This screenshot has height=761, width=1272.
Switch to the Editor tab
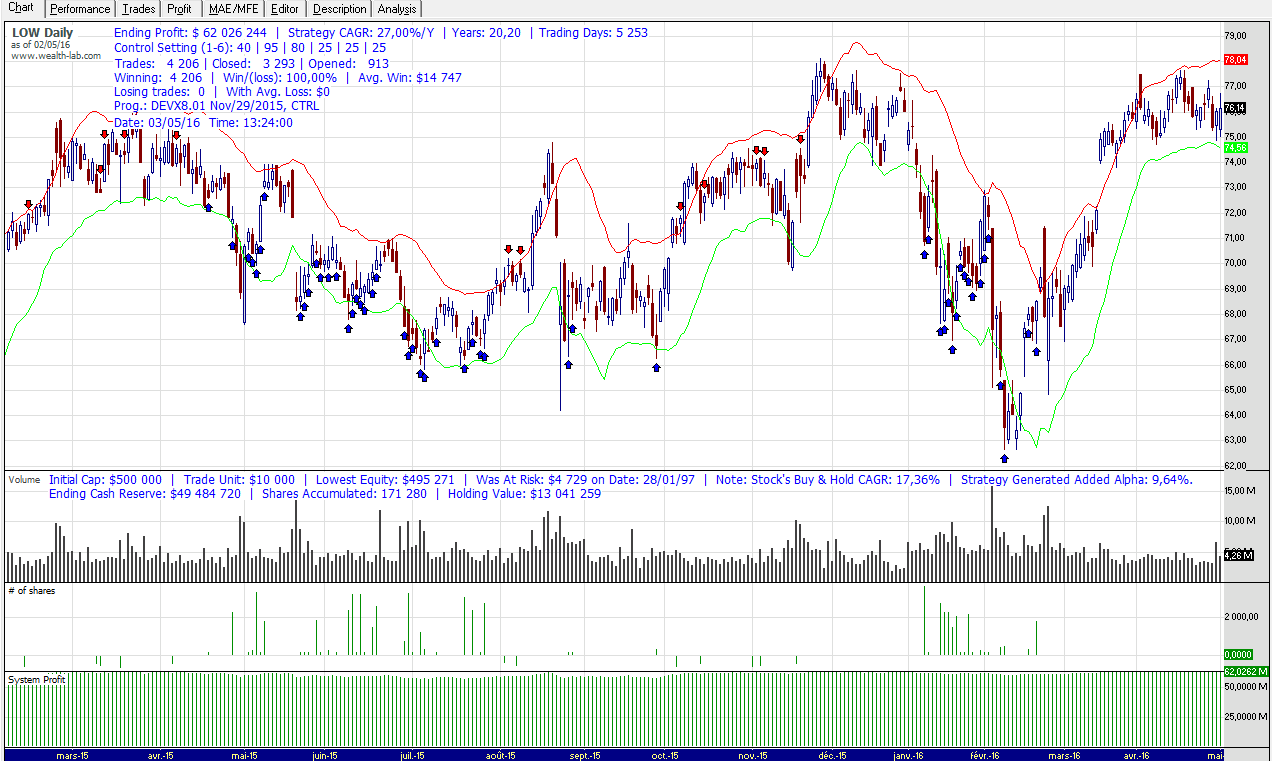285,9
